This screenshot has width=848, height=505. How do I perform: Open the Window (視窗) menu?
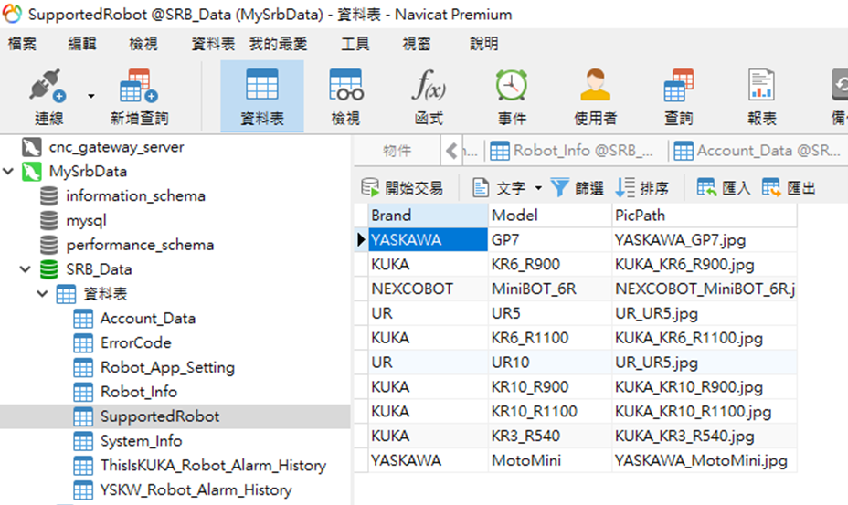coord(416,44)
